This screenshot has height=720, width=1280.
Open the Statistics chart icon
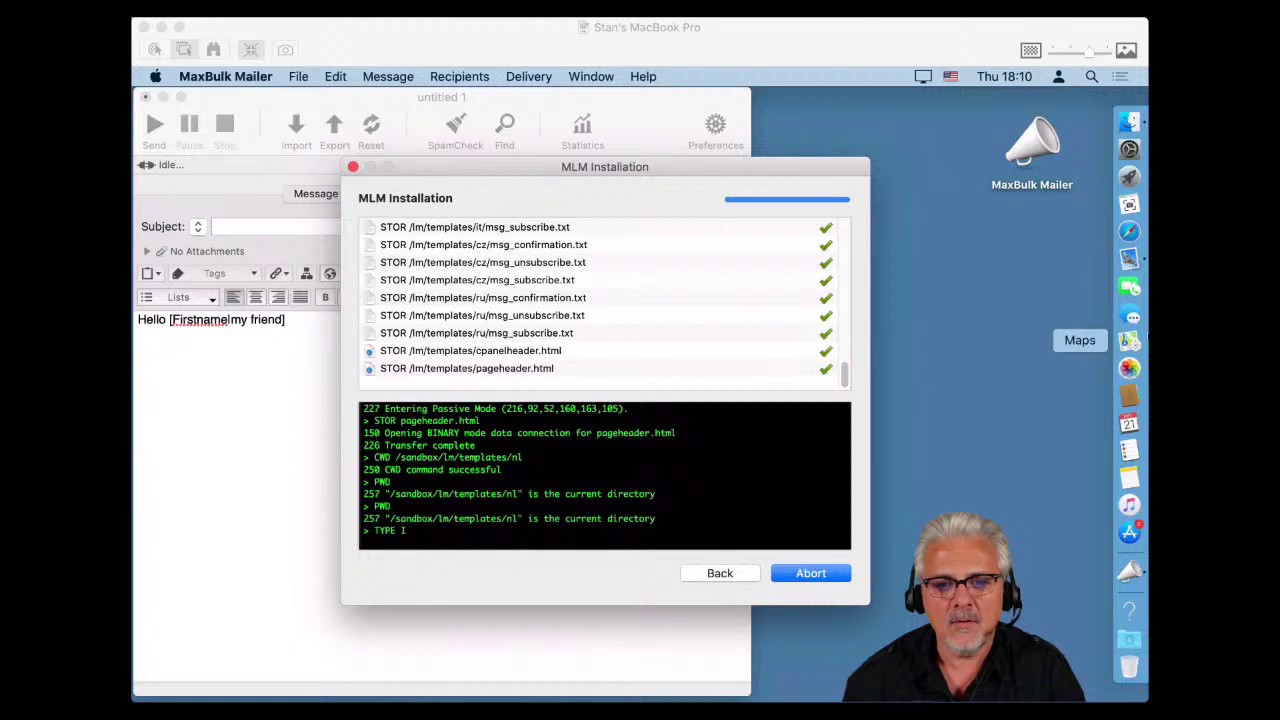click(582, 124)
